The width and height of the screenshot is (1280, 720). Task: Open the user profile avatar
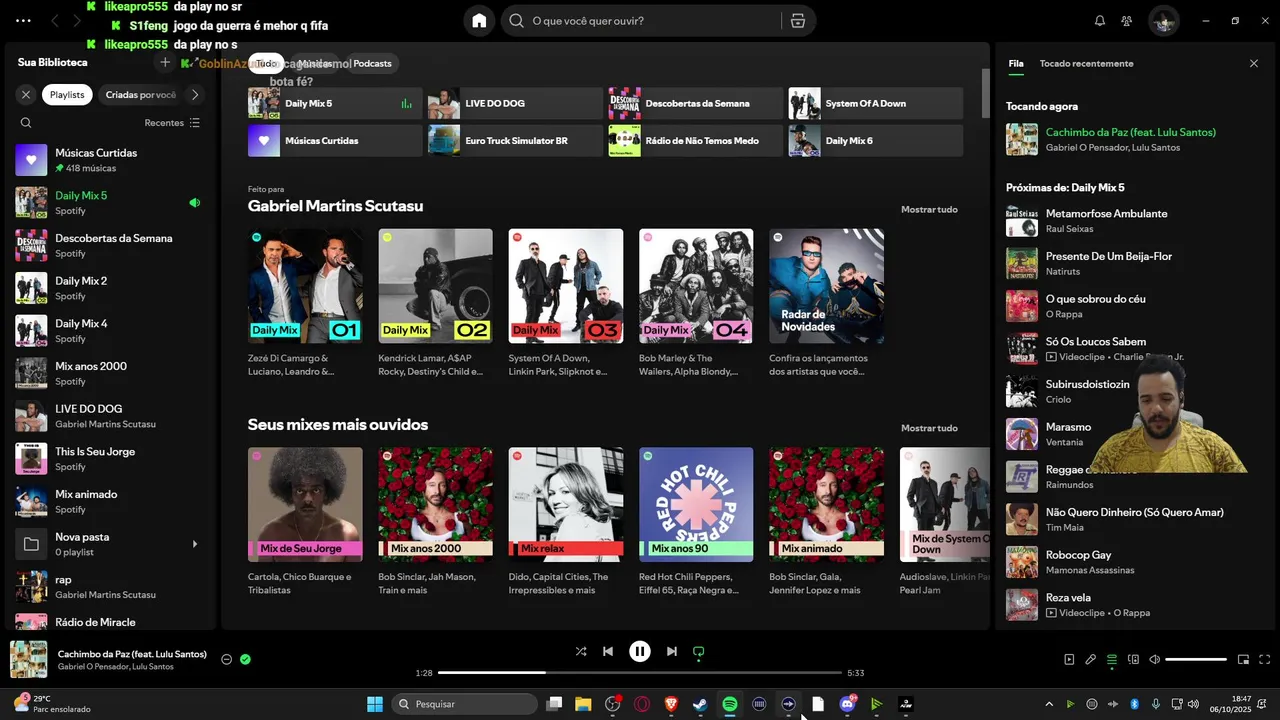click(x=1163, y=20)
